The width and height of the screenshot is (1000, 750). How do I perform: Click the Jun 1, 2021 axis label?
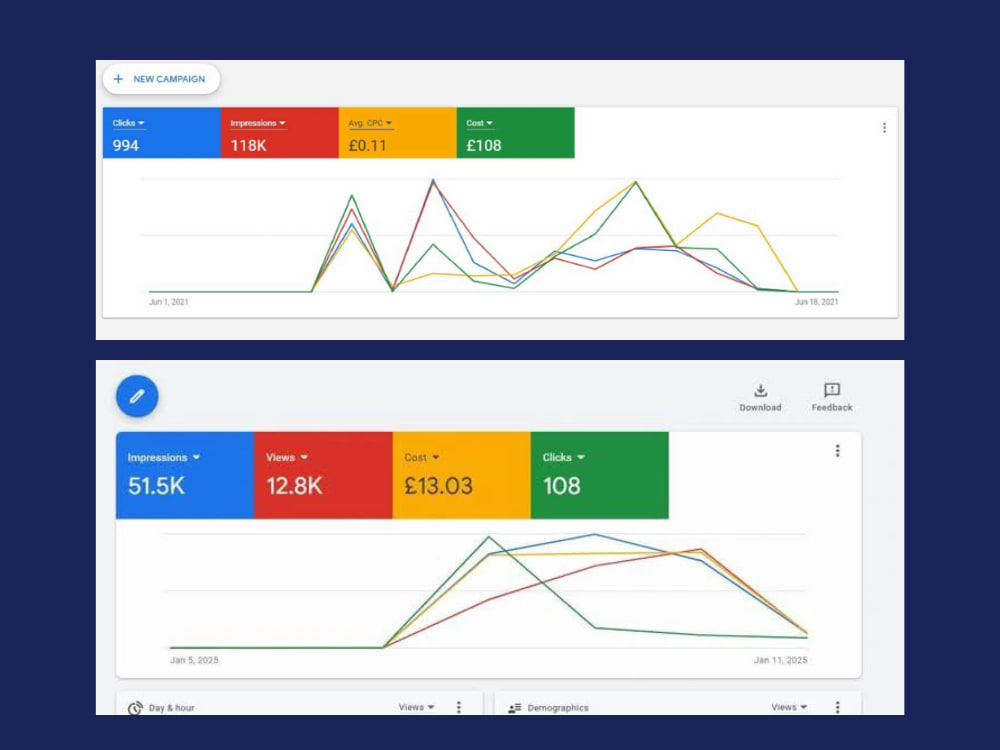(168, 302)
